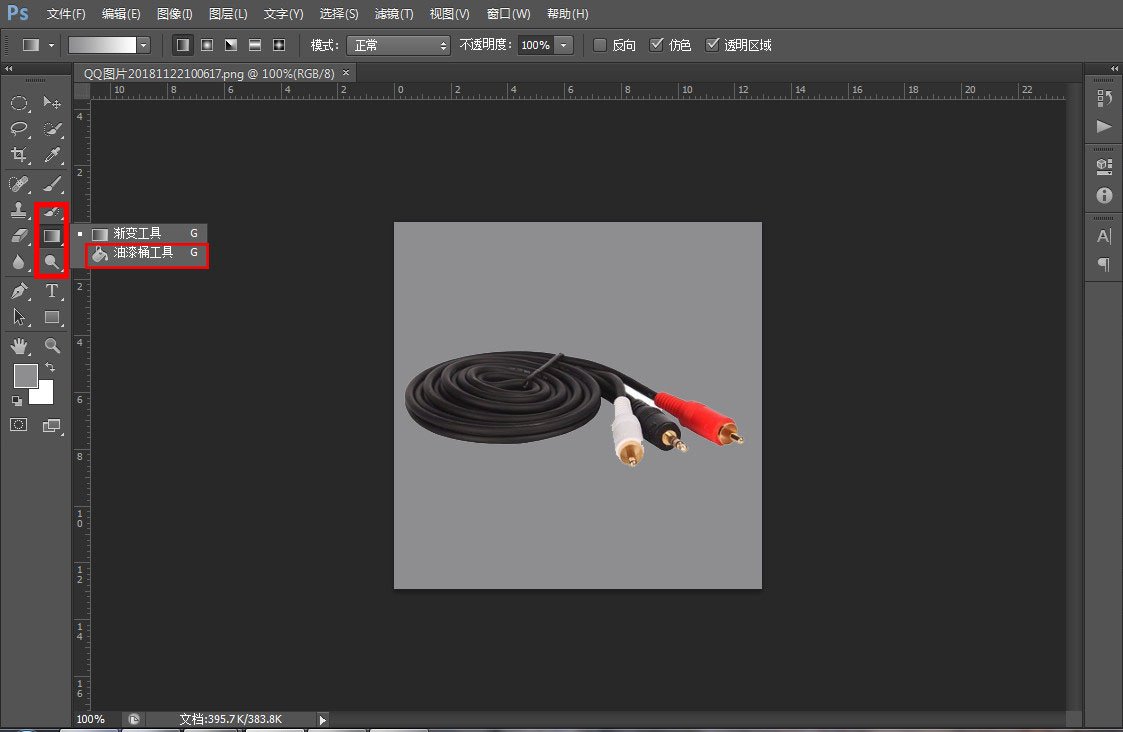Toggle the 透明区域 (Transparency) checkbox
Screen dimensions: 1123x732
[712, 45]
